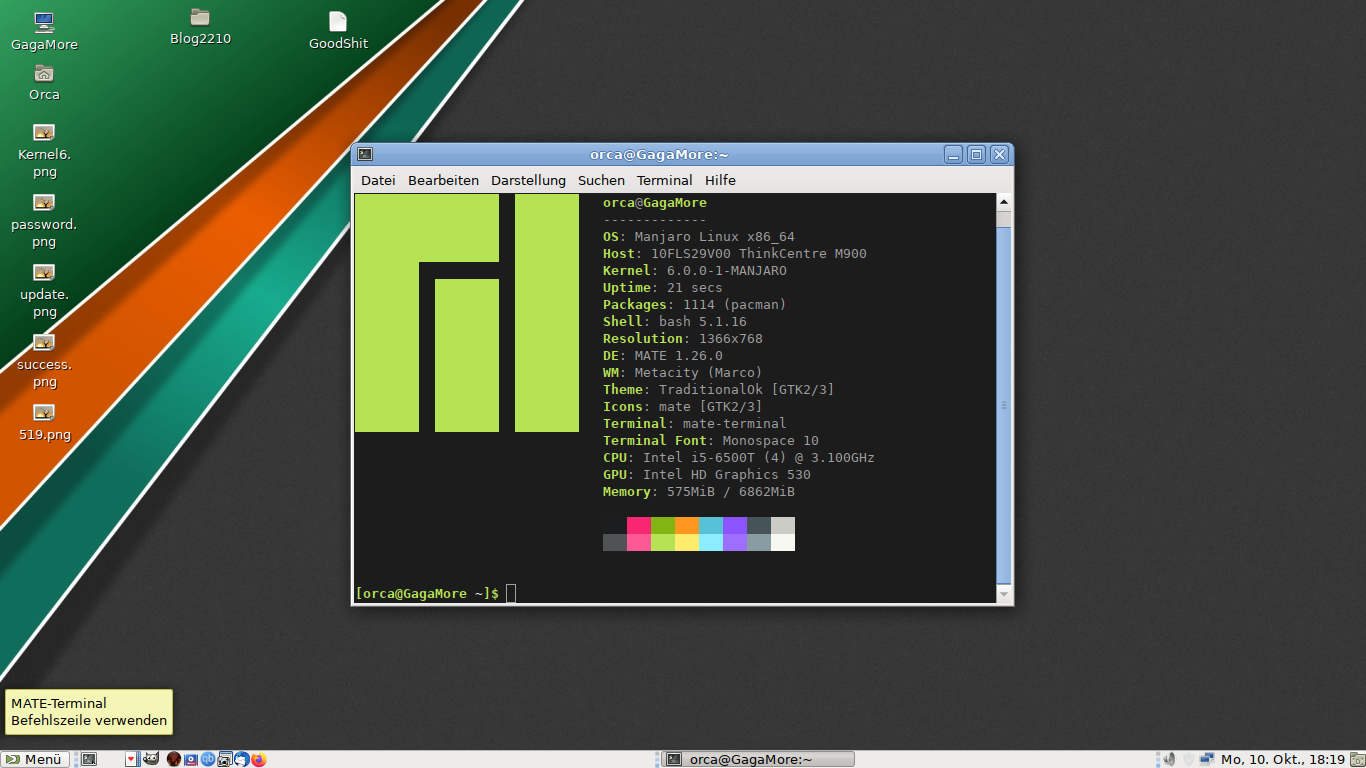The height and width of the screenshot is (768, 1366).
Task: Click the Manjaro ASCII logo in terminal
Action: [x=467, y=313]
